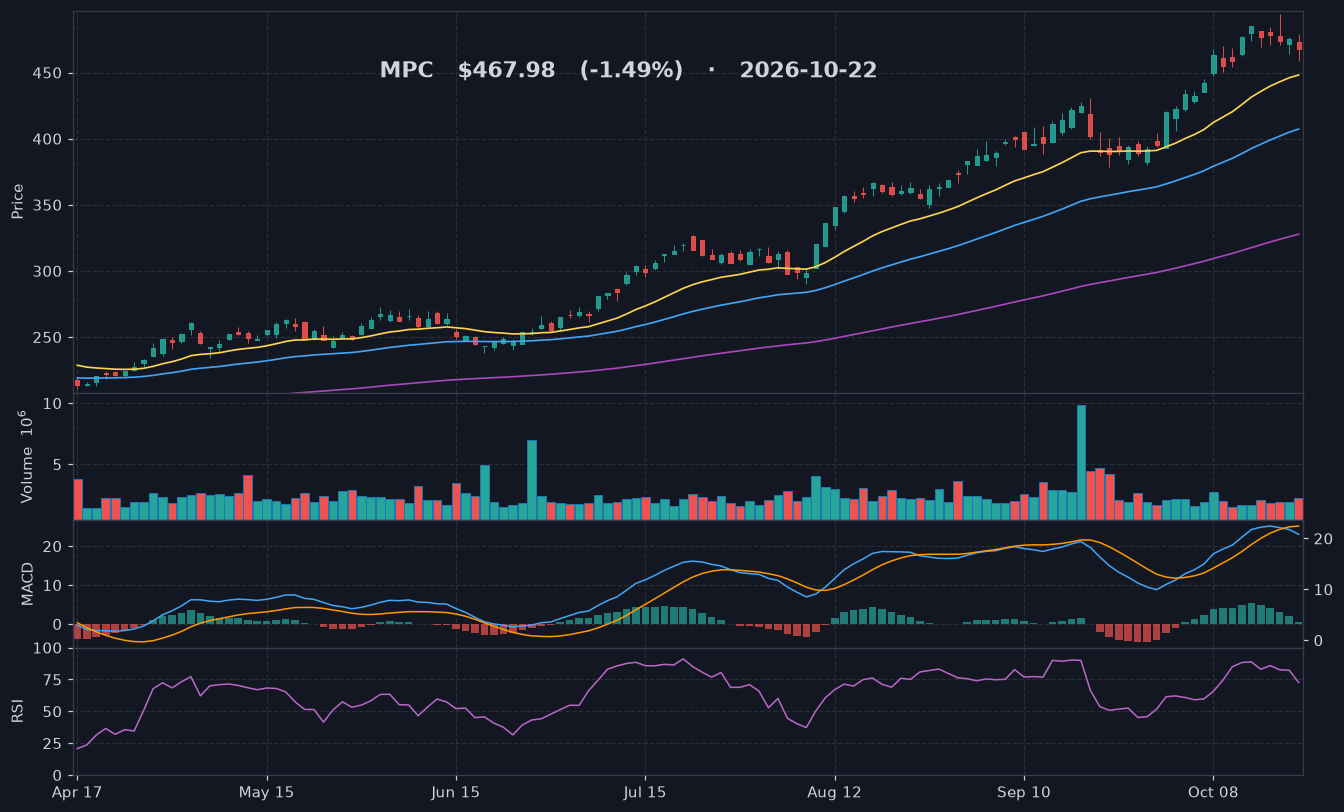1344x812 pixels.
Task: Click the tallest bar in the Volume panel
Action: pyautogui.click(x=1081, y=462)
